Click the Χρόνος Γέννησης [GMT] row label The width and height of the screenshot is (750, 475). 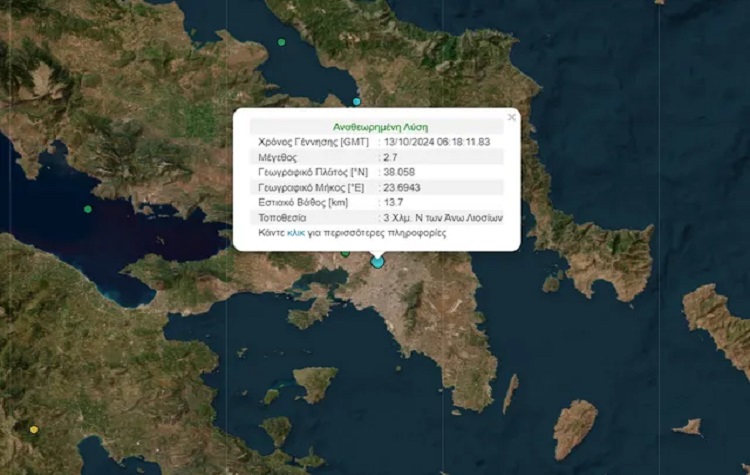click(x=313, y=142)
